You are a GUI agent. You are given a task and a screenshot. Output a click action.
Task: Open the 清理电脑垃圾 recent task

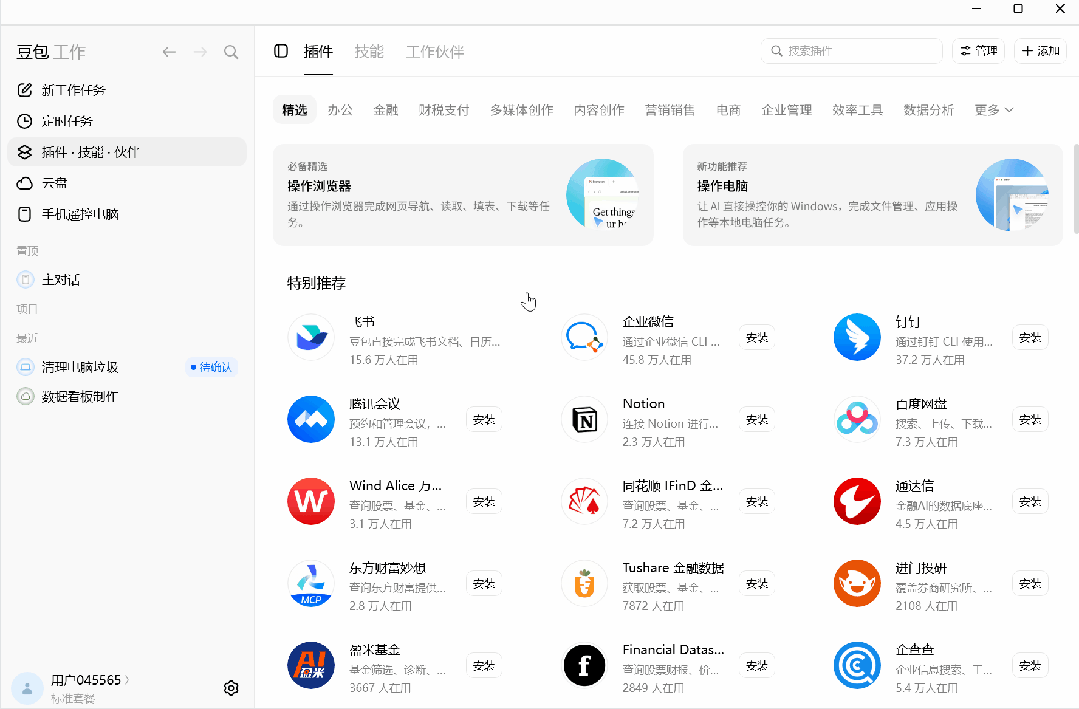tap(127, 367)
